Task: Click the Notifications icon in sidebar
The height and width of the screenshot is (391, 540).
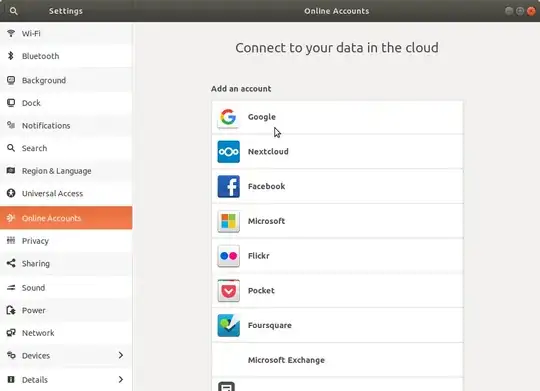Action: [x=11, y=125]
